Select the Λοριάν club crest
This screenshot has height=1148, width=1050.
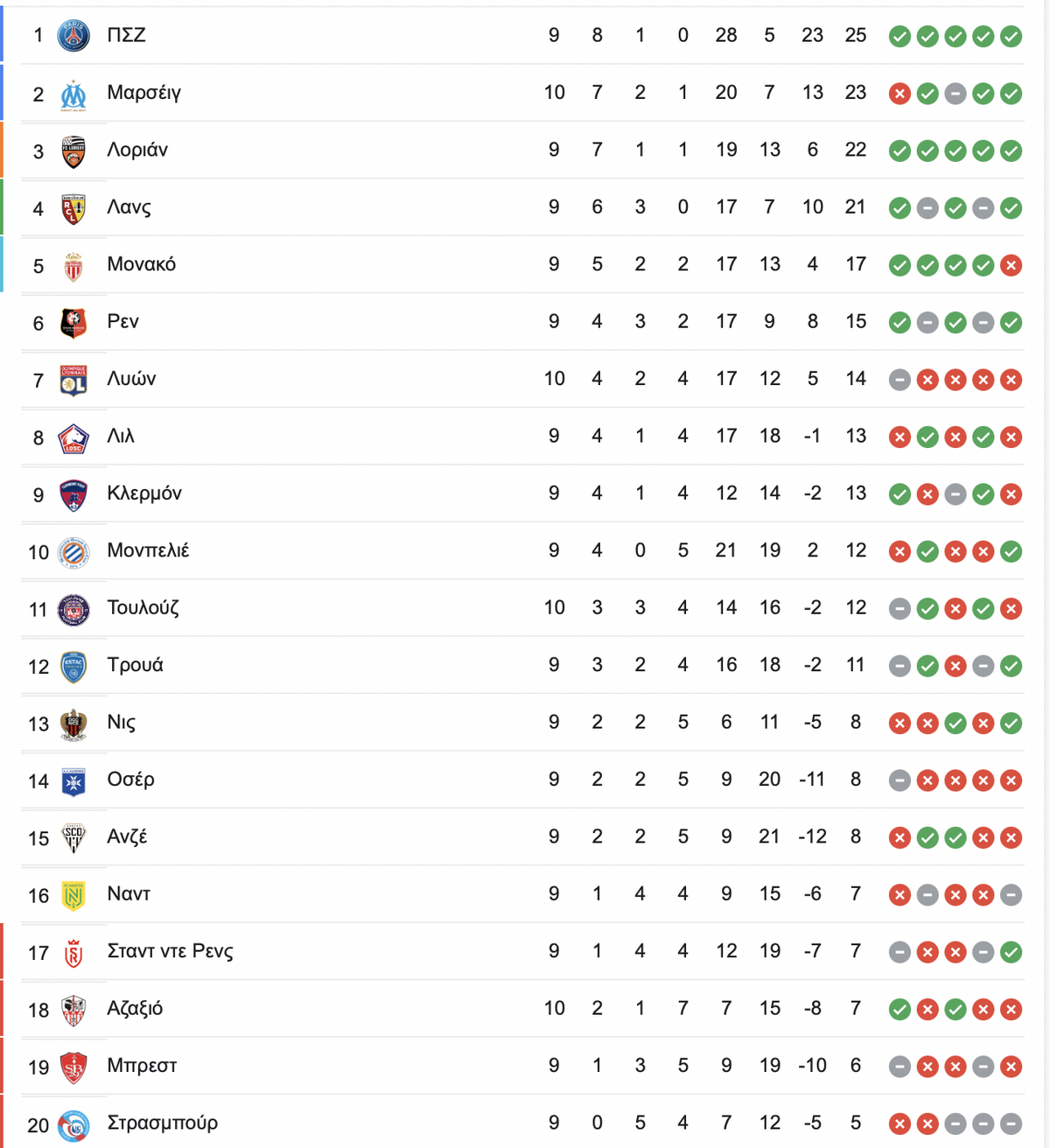73,151
